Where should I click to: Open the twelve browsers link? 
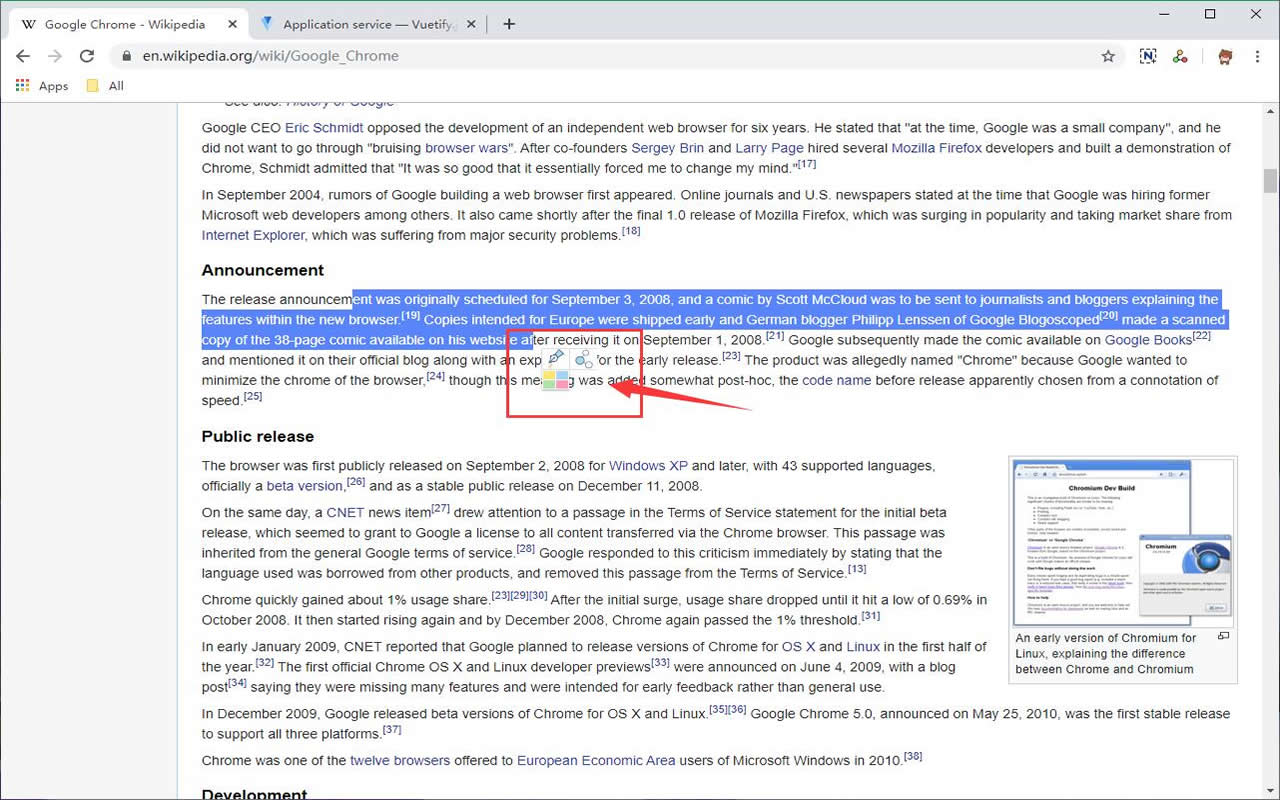[x=400, y=760]
